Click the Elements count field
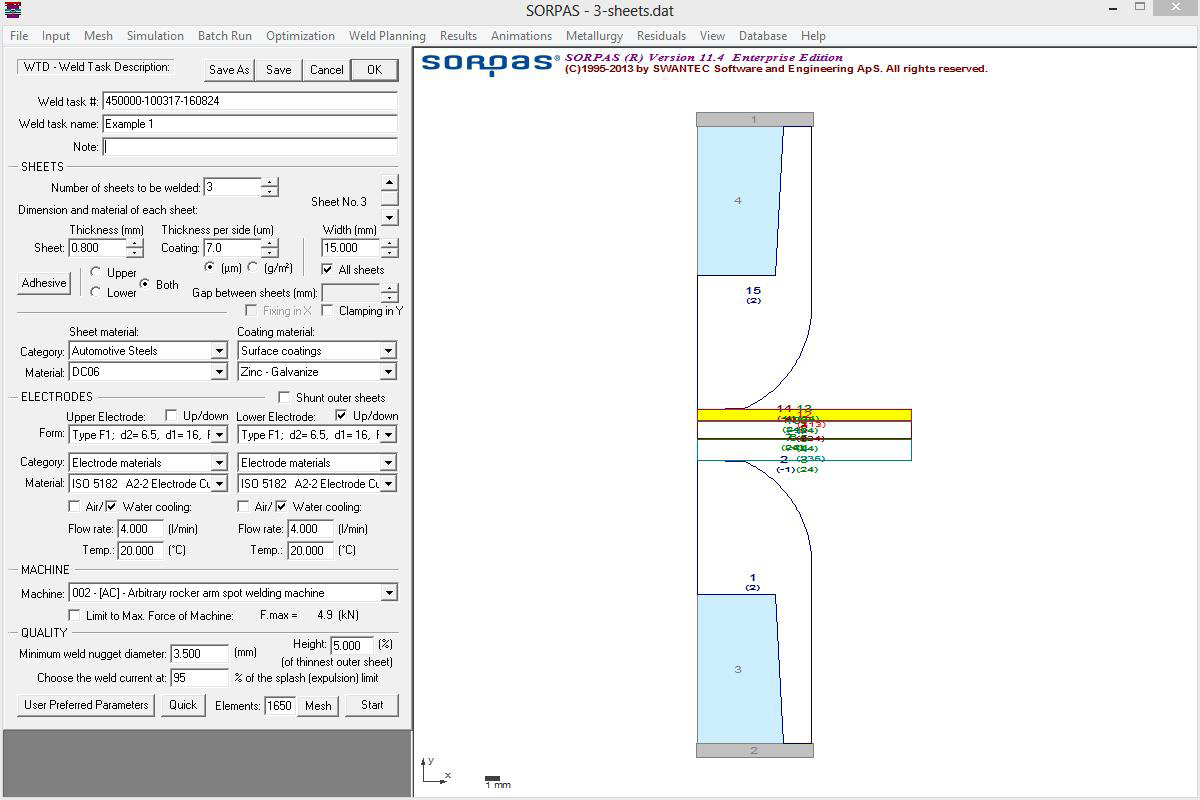1200x800 pixels. [x=279, y=706]
